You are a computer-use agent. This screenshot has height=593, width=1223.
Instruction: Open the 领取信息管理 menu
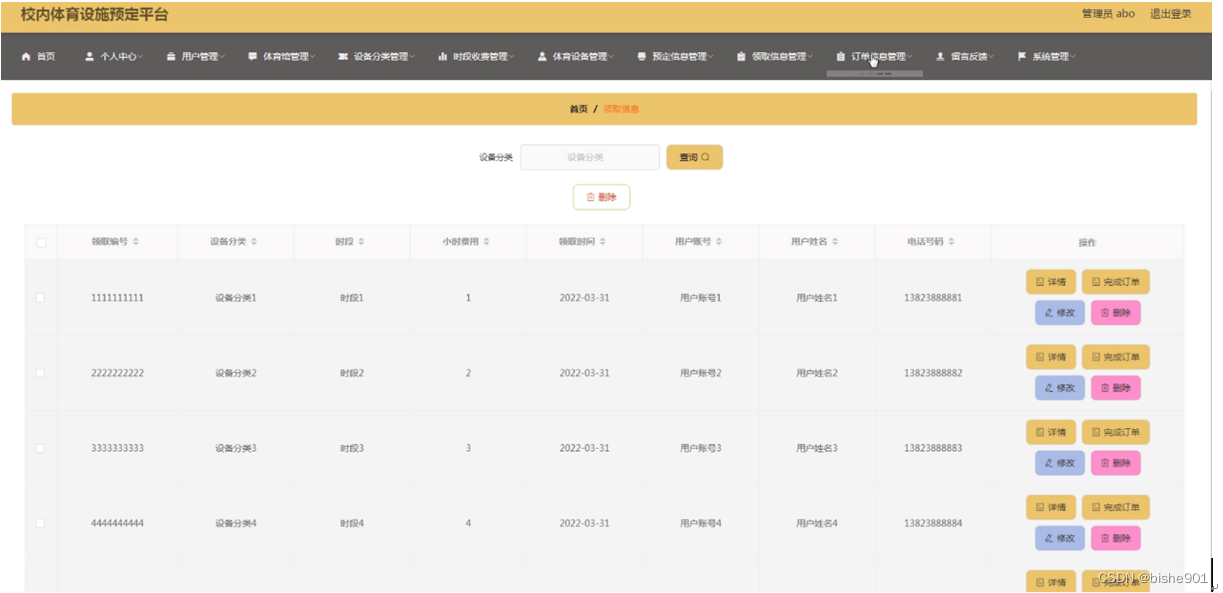click(773, 57)
